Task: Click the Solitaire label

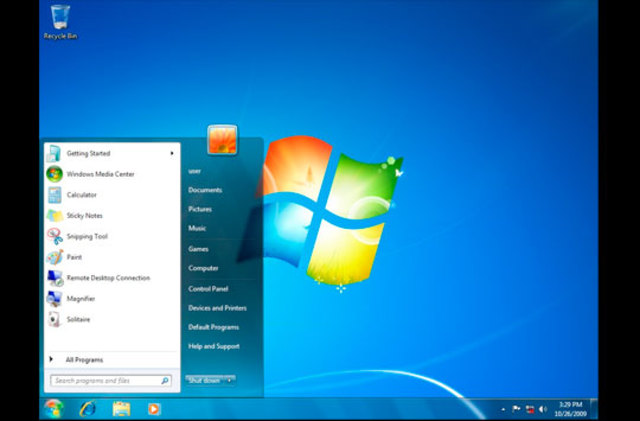Action: [x=78, y=319]
